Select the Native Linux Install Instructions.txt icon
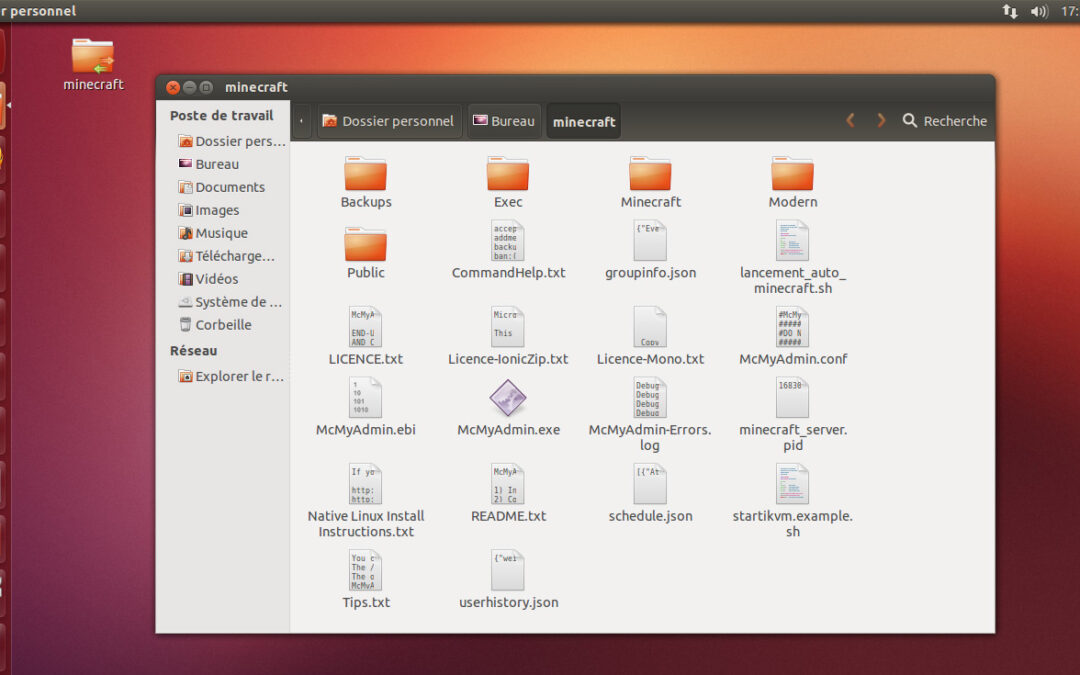1080x675 pixels. (366, 484)
